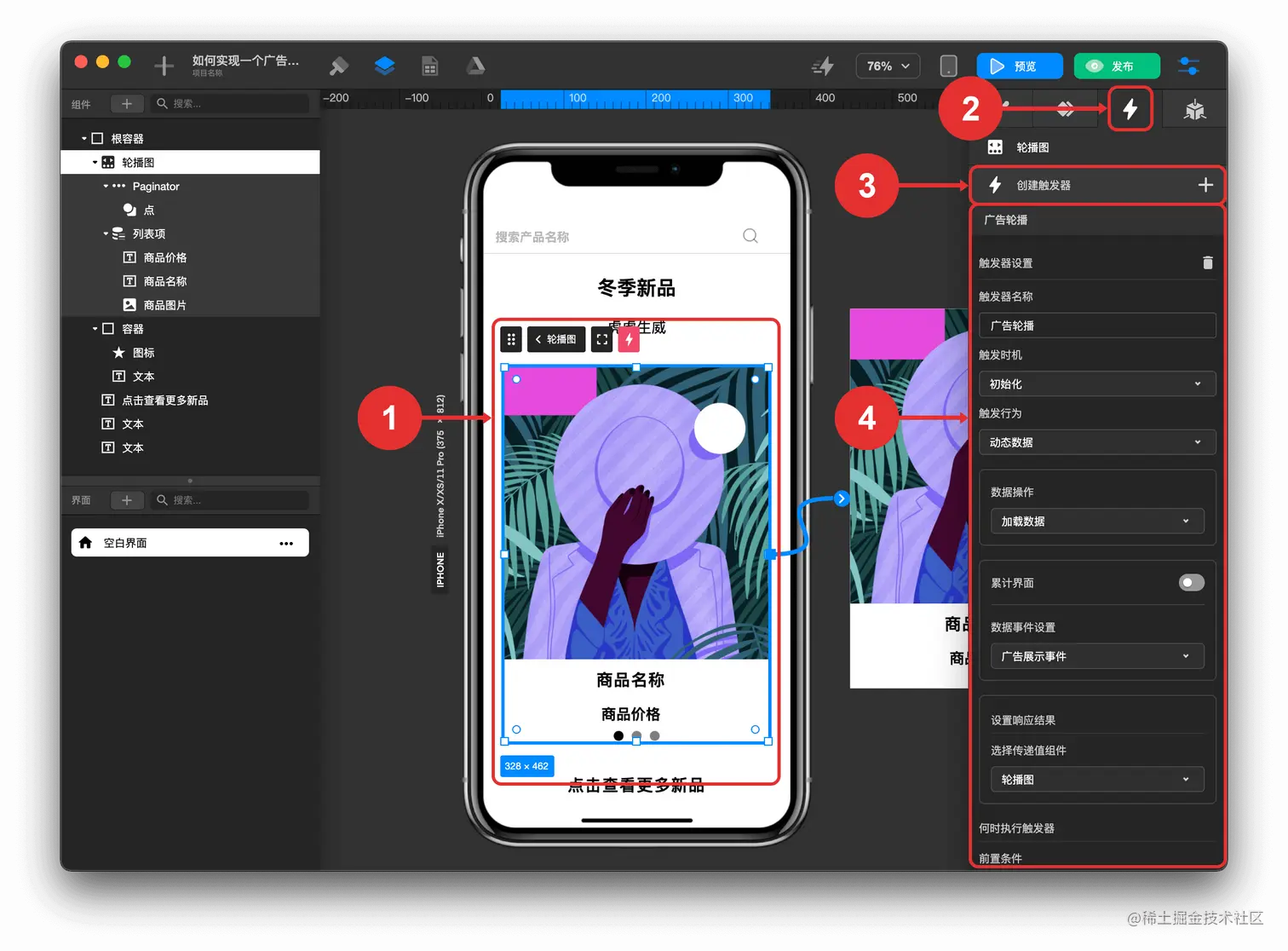Collapse the 容器 tree node
The height and width of the screenshot is (951, 1288).
click(95, 329)
